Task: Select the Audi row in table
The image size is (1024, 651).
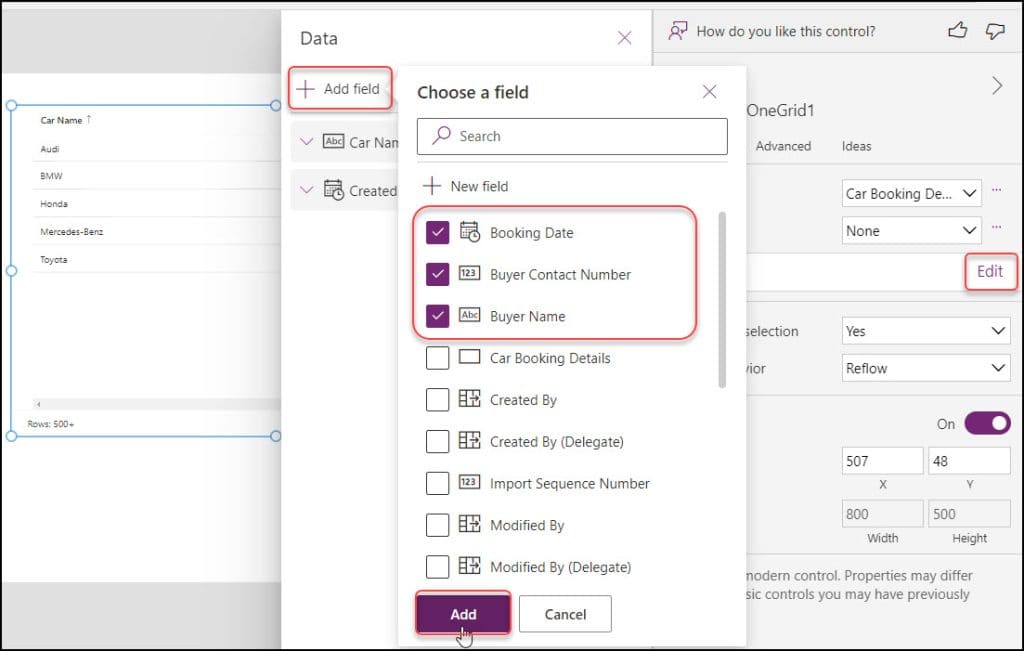Action: [157, 149]
